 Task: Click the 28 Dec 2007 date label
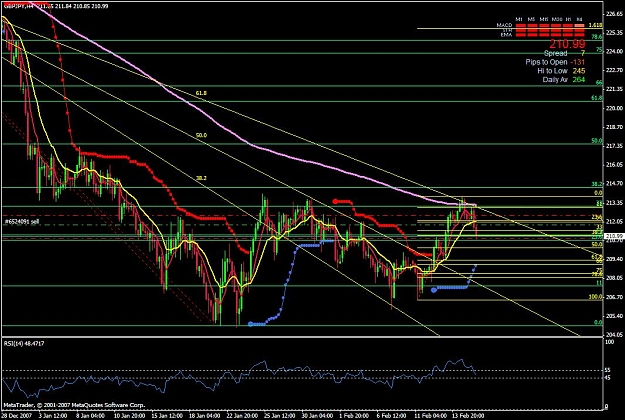coord(16,416)
